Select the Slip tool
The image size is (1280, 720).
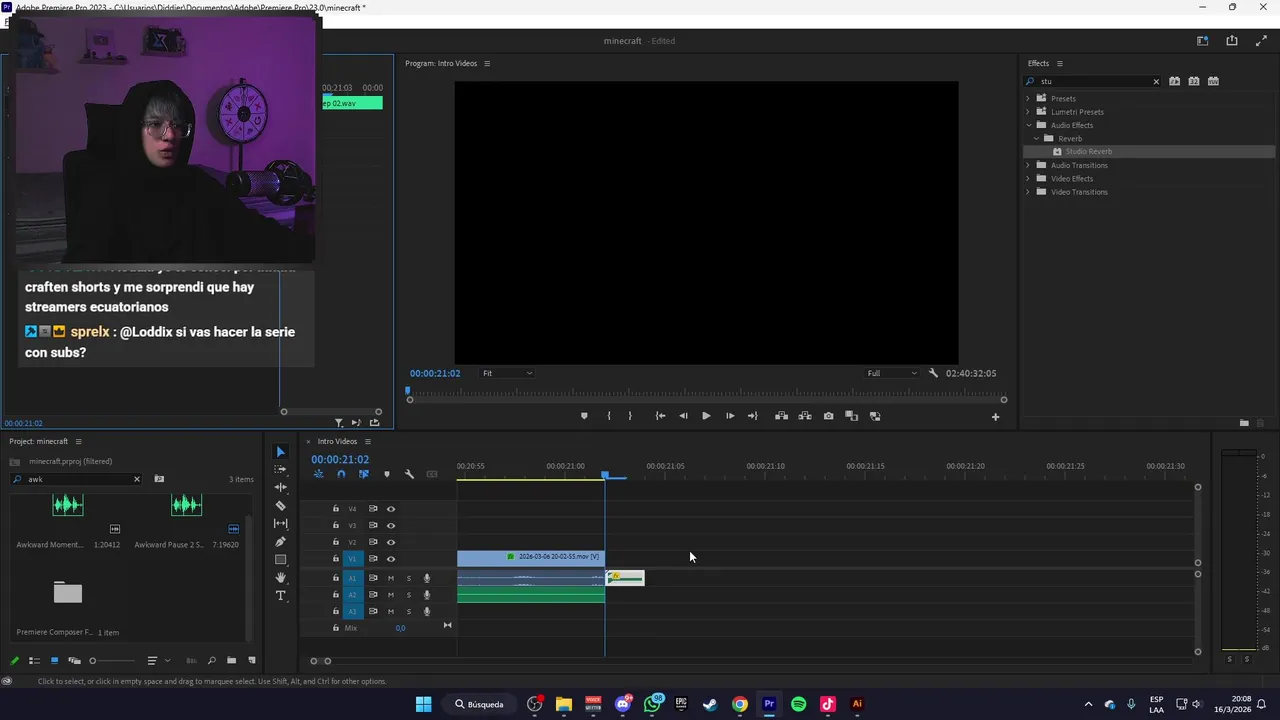tap(280, 524)
